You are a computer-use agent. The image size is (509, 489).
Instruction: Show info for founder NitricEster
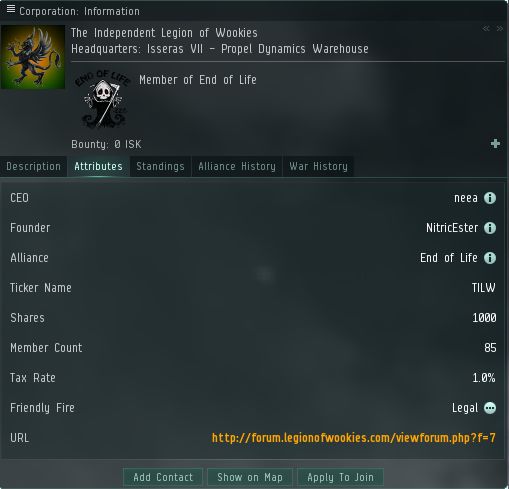[x=490, y=228]
